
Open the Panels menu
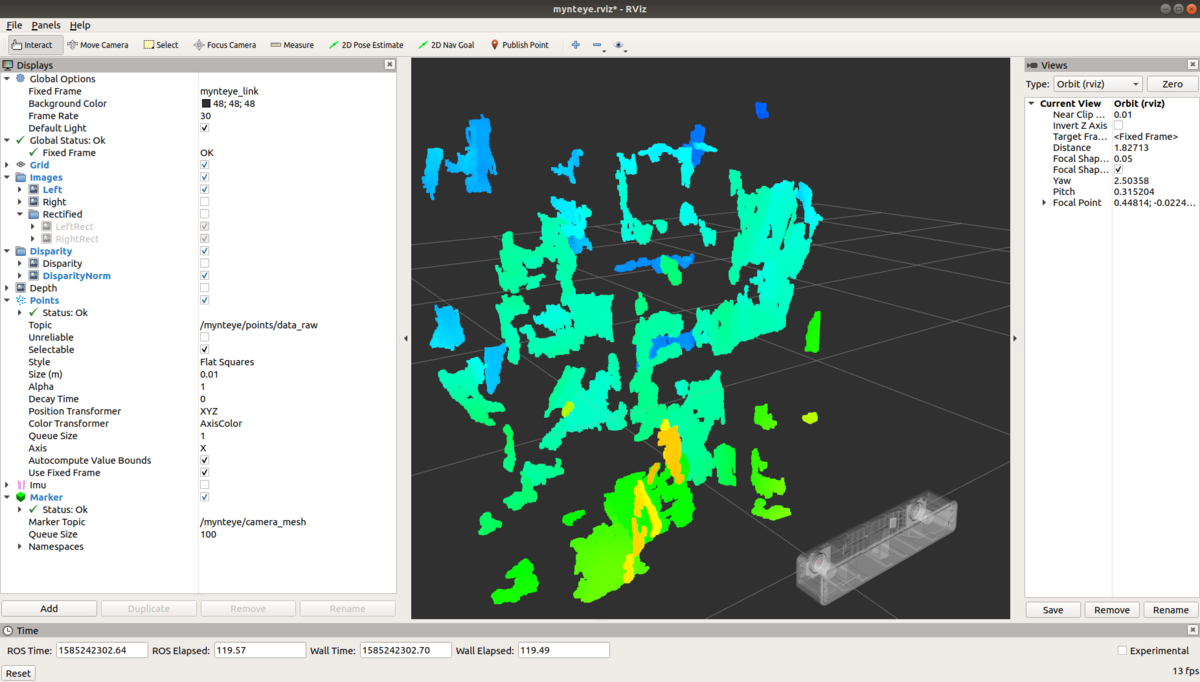[x=46, y=25]
